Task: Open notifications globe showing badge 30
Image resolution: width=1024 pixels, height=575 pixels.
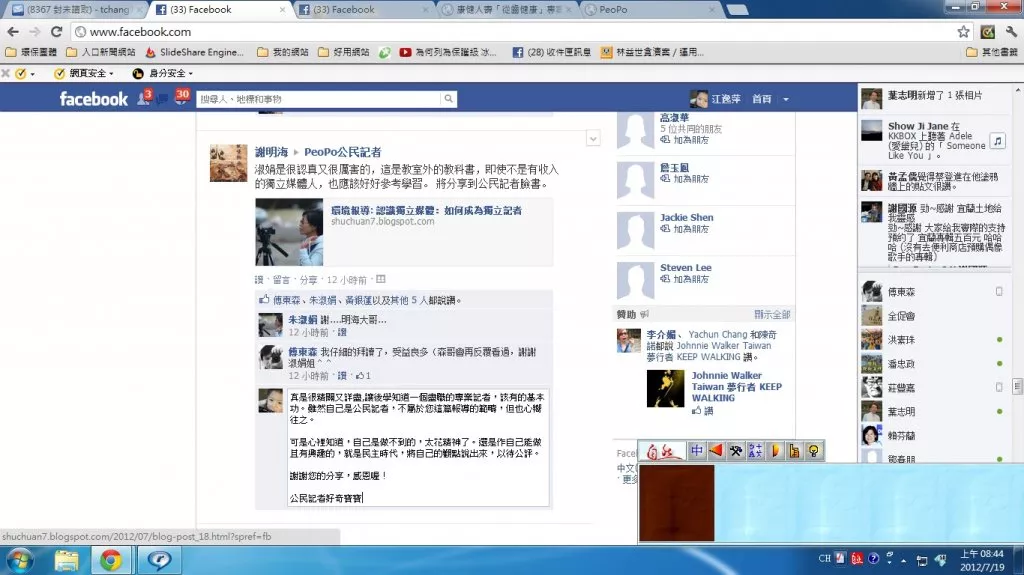Action: [182, 97]
